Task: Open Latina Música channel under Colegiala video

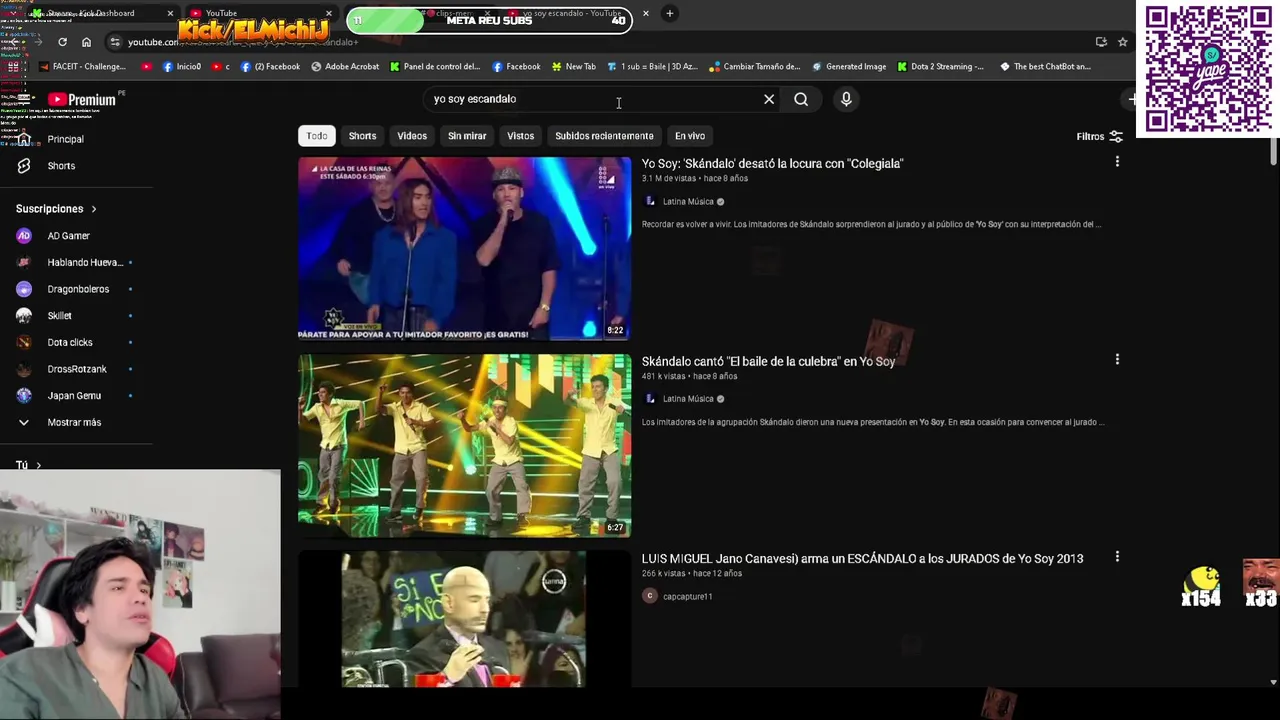Action: click(x=688, y=202)
